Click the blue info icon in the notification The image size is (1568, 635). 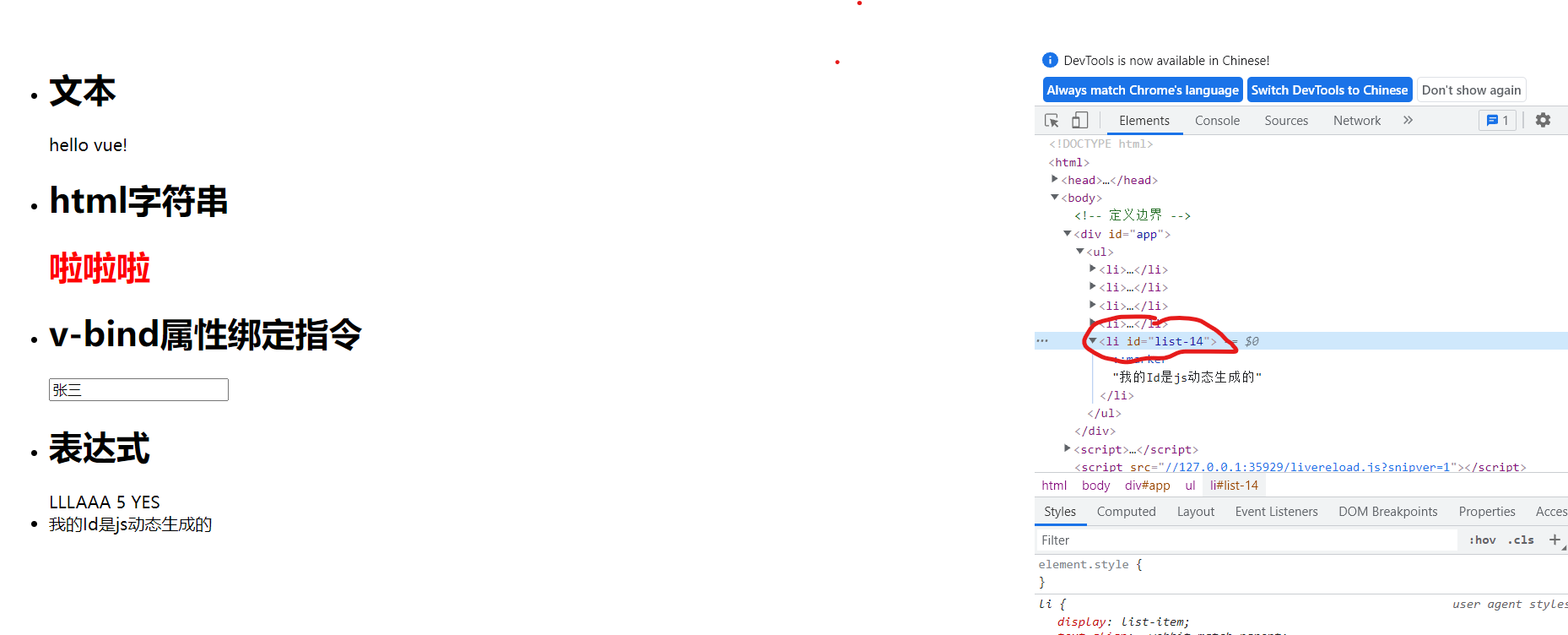[1050, 60]
